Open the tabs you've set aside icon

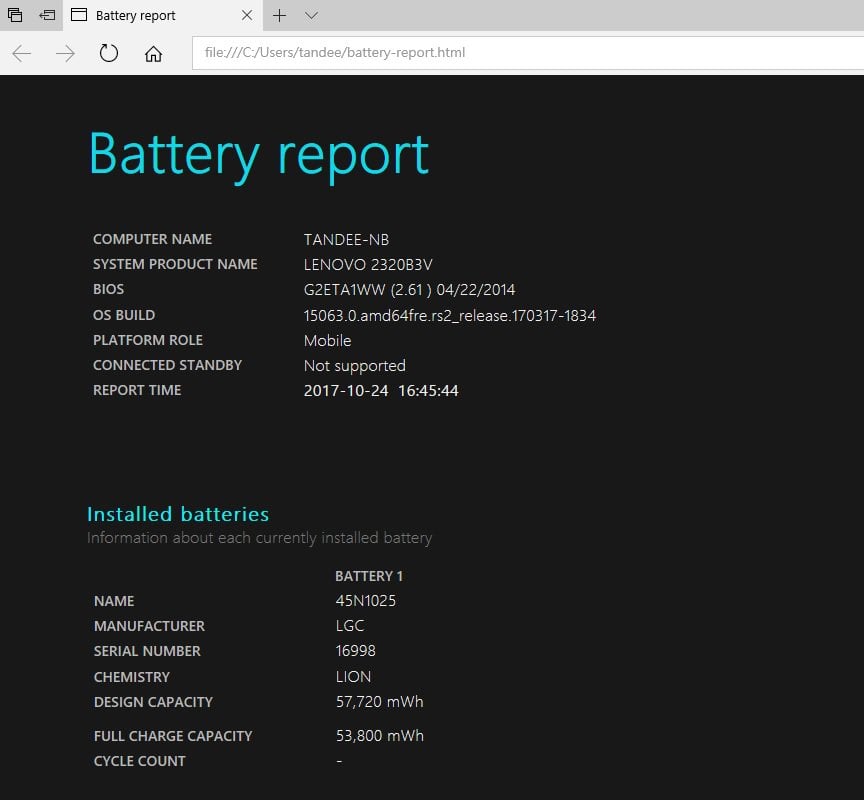click(15, 15)
